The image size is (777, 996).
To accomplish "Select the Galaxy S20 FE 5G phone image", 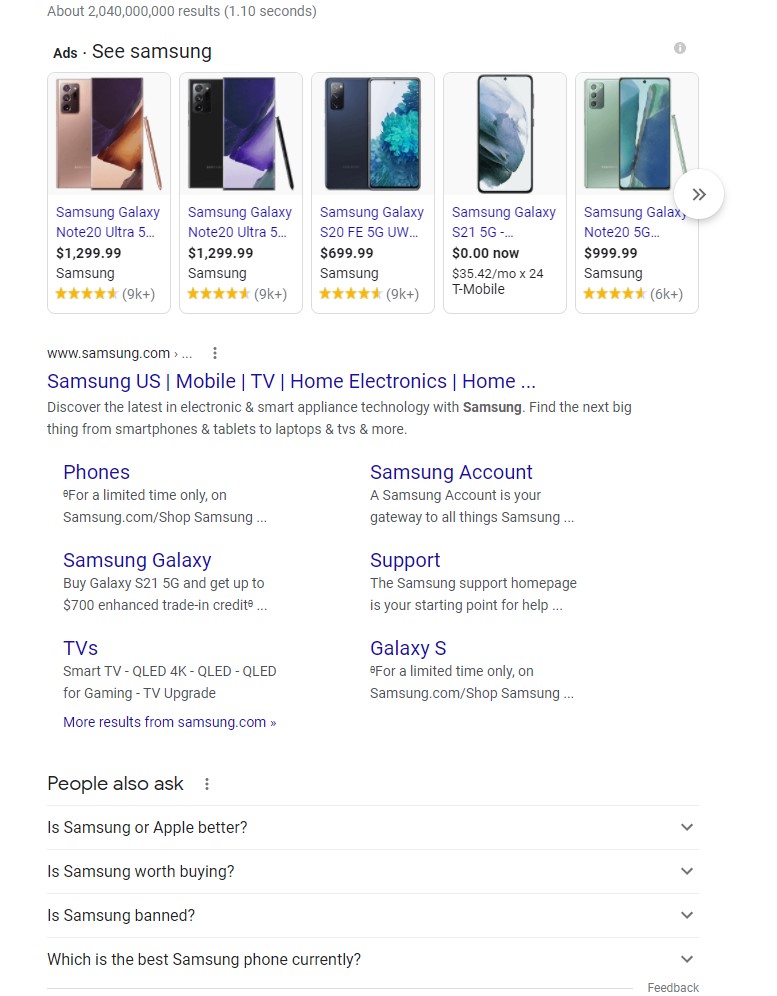I will [x=373, y=134].
